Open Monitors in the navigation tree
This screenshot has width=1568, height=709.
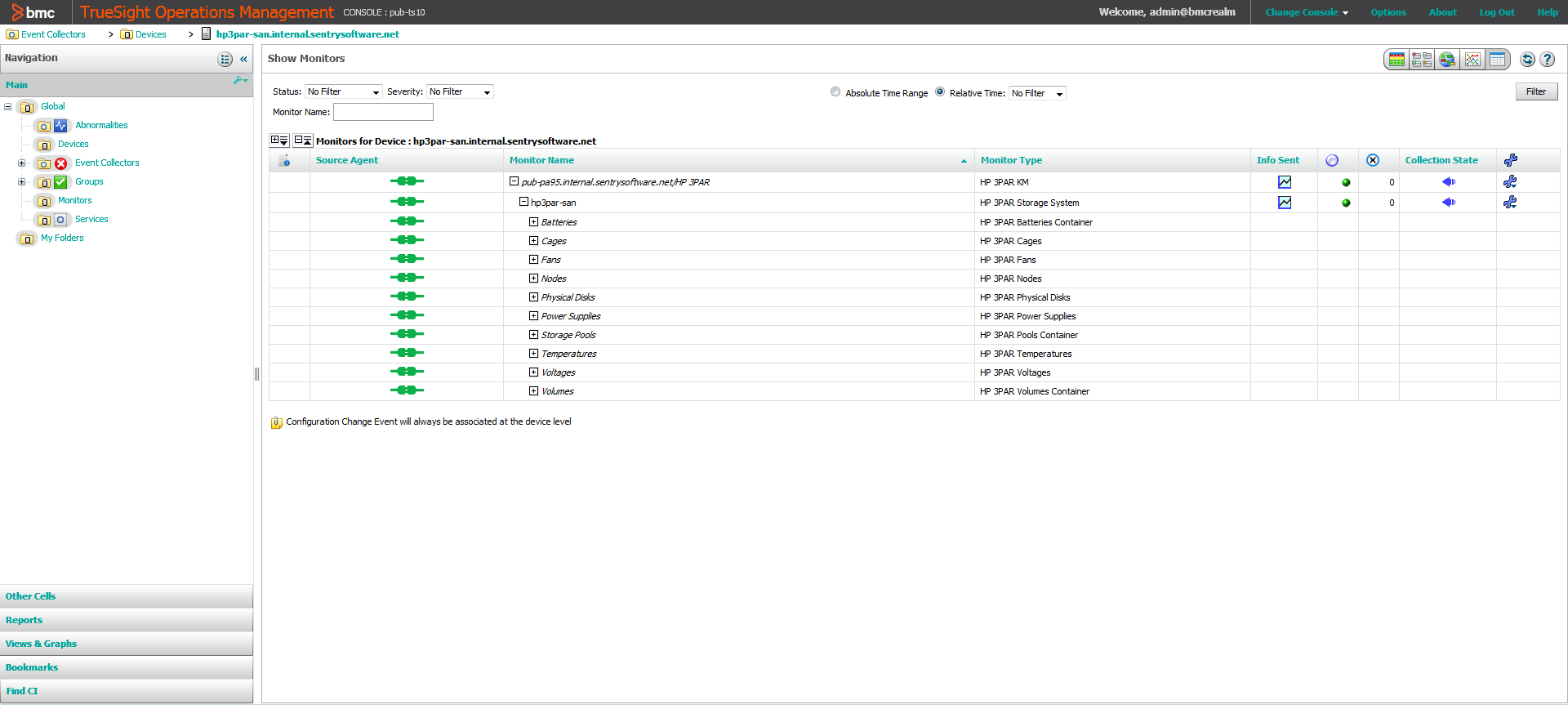(x=74, y=200)
